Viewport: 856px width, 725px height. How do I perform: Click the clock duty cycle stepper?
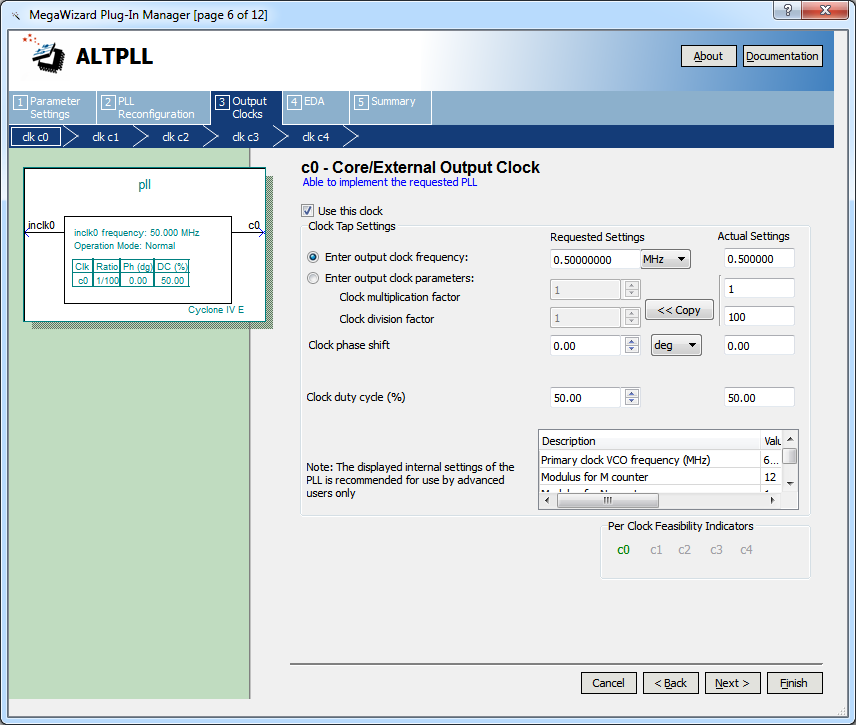[632, 397]
